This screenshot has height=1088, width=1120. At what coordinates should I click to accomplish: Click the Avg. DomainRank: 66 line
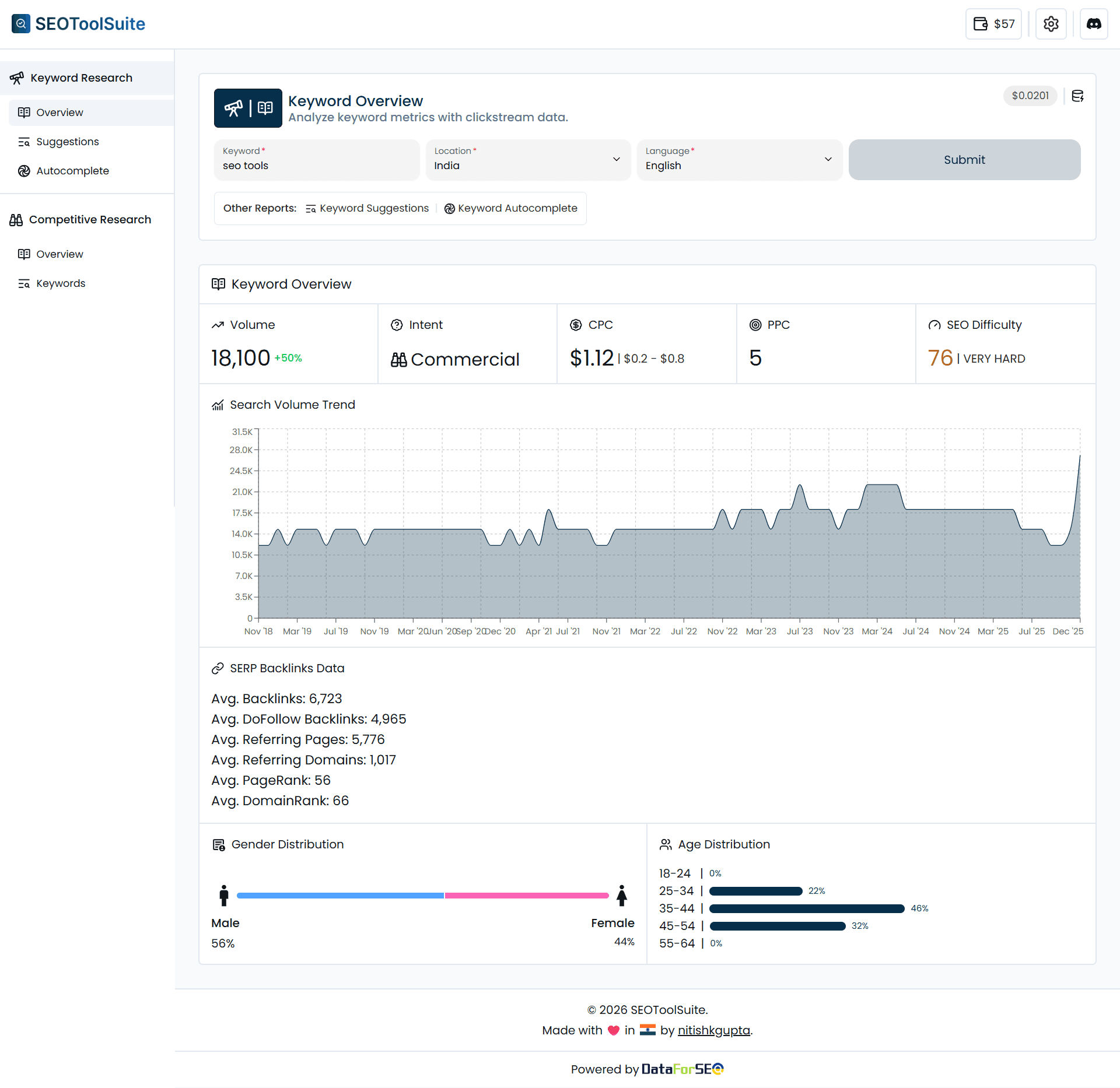coord(280,801)
